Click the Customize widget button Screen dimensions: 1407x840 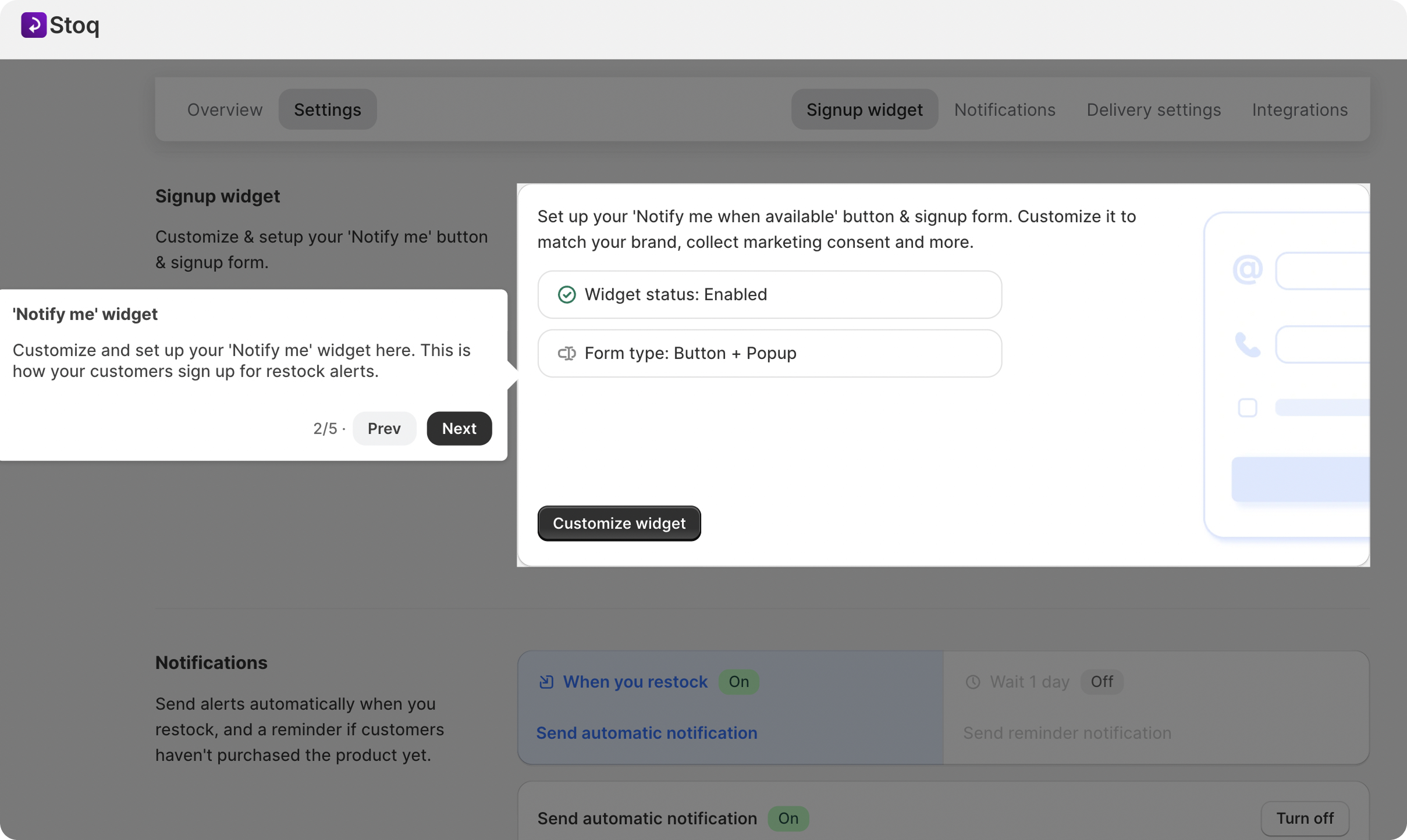(619, 524)
